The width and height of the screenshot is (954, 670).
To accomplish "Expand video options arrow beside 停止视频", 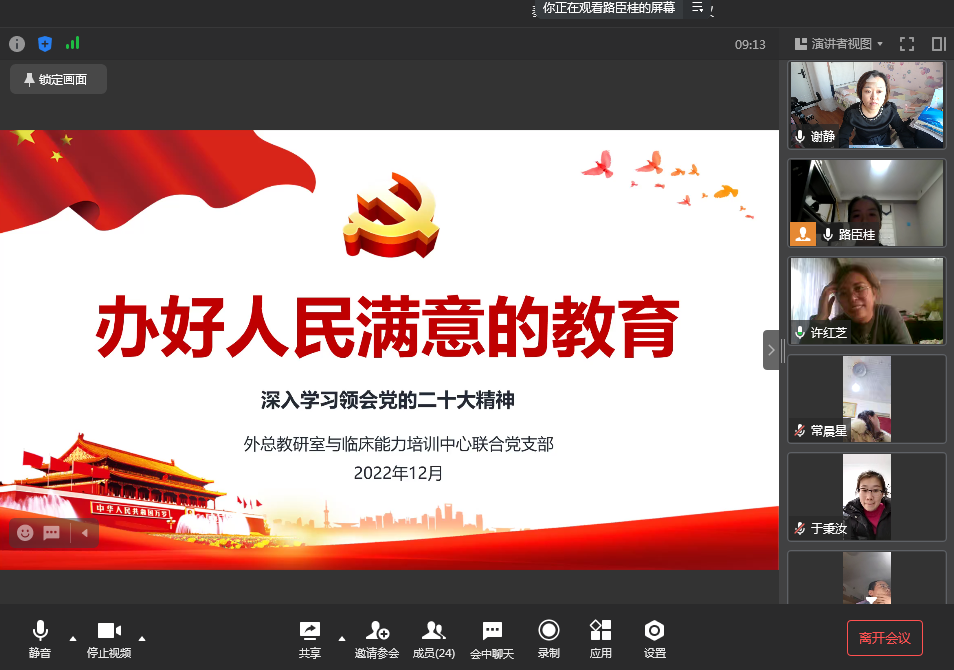I will coord(142,638).
